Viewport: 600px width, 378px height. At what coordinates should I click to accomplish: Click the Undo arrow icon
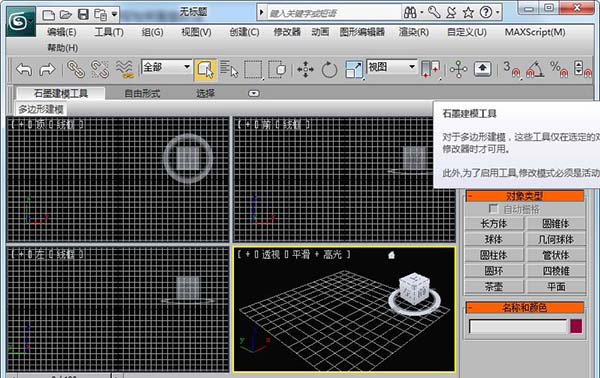(24, 70)
